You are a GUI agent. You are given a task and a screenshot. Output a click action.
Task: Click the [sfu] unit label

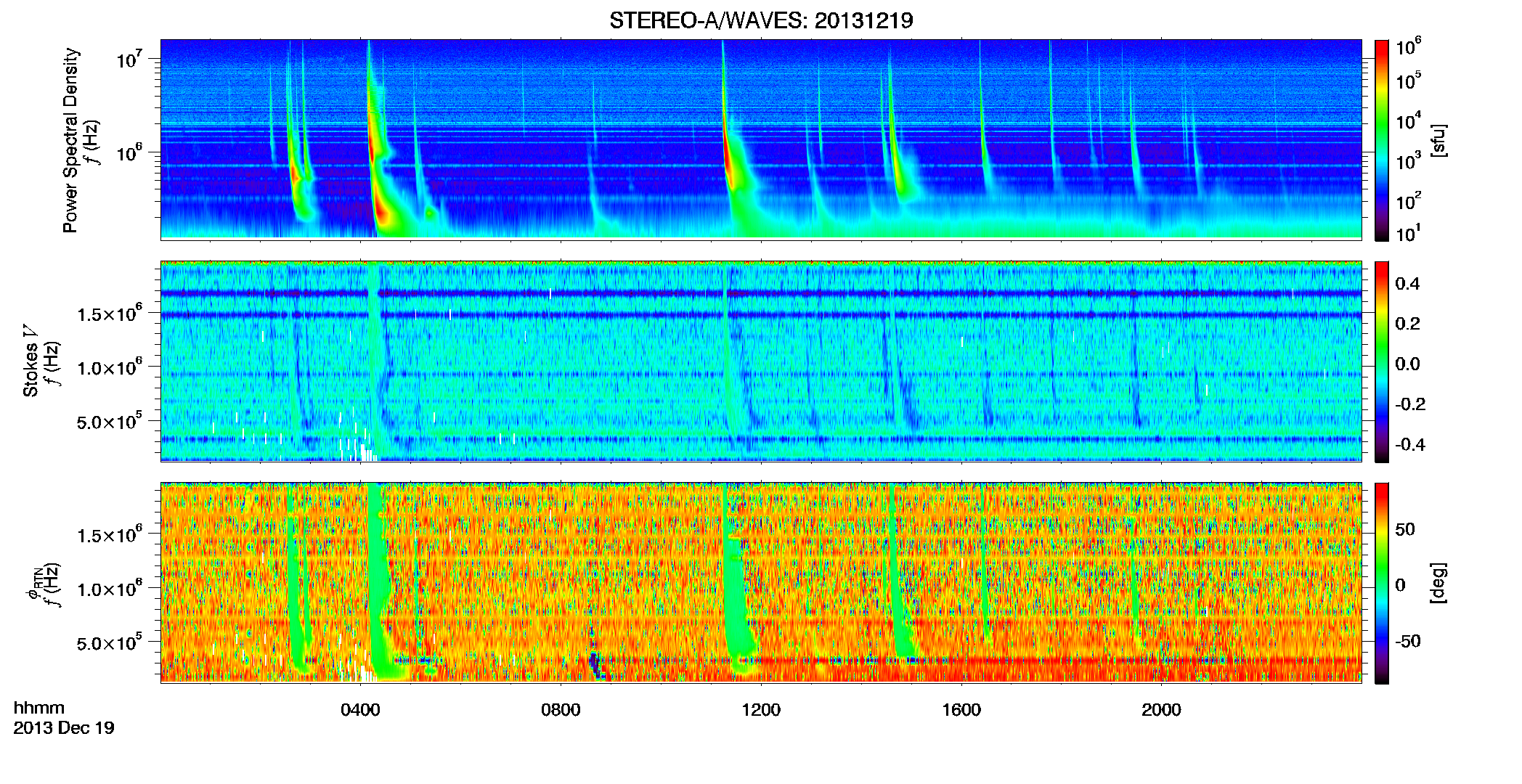pos(1438,140)
